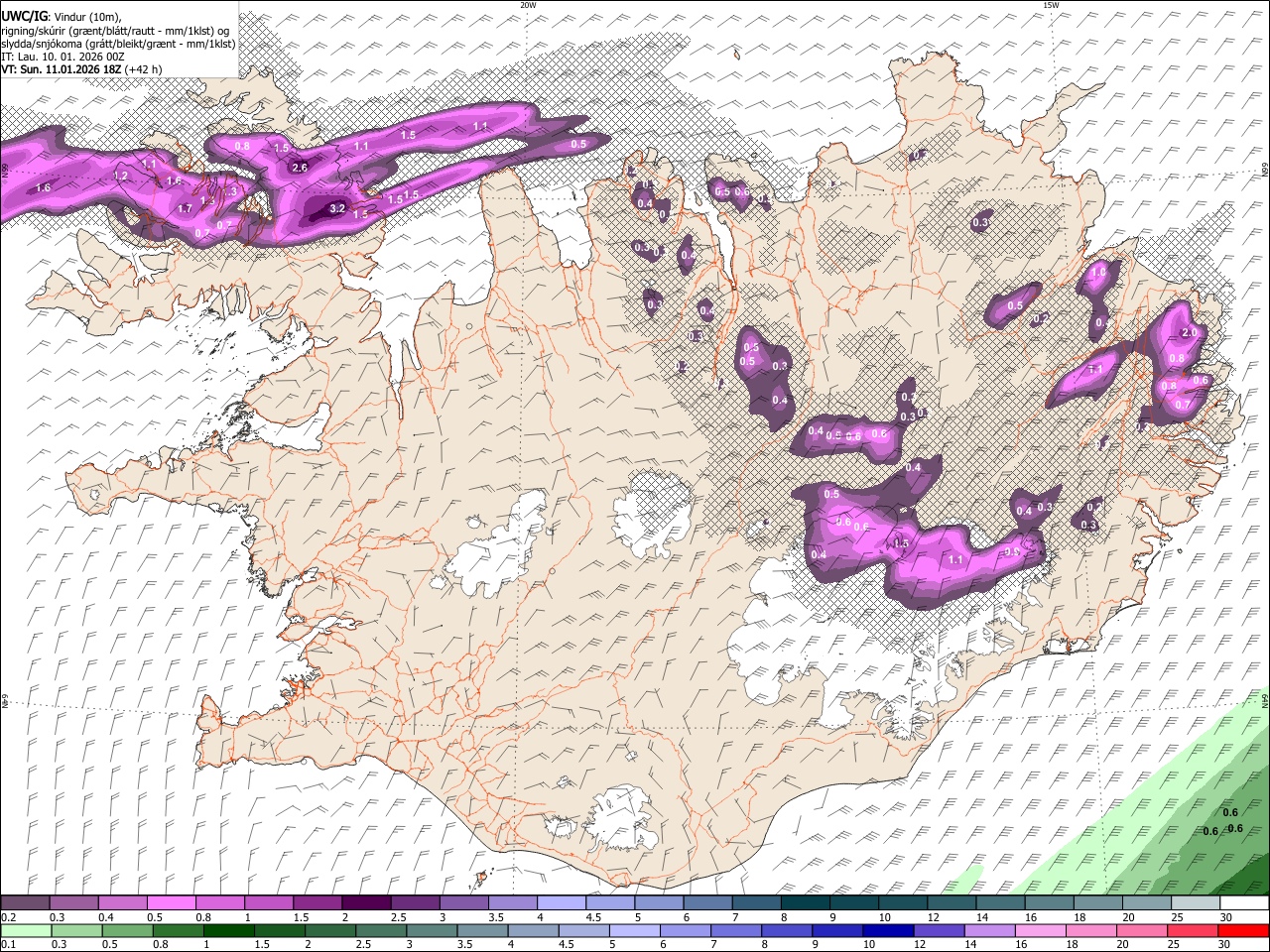Click the palest green bottom-row swatch at 0.1
This screenshot has width=1270, height=952.
(x=26, y=930)
